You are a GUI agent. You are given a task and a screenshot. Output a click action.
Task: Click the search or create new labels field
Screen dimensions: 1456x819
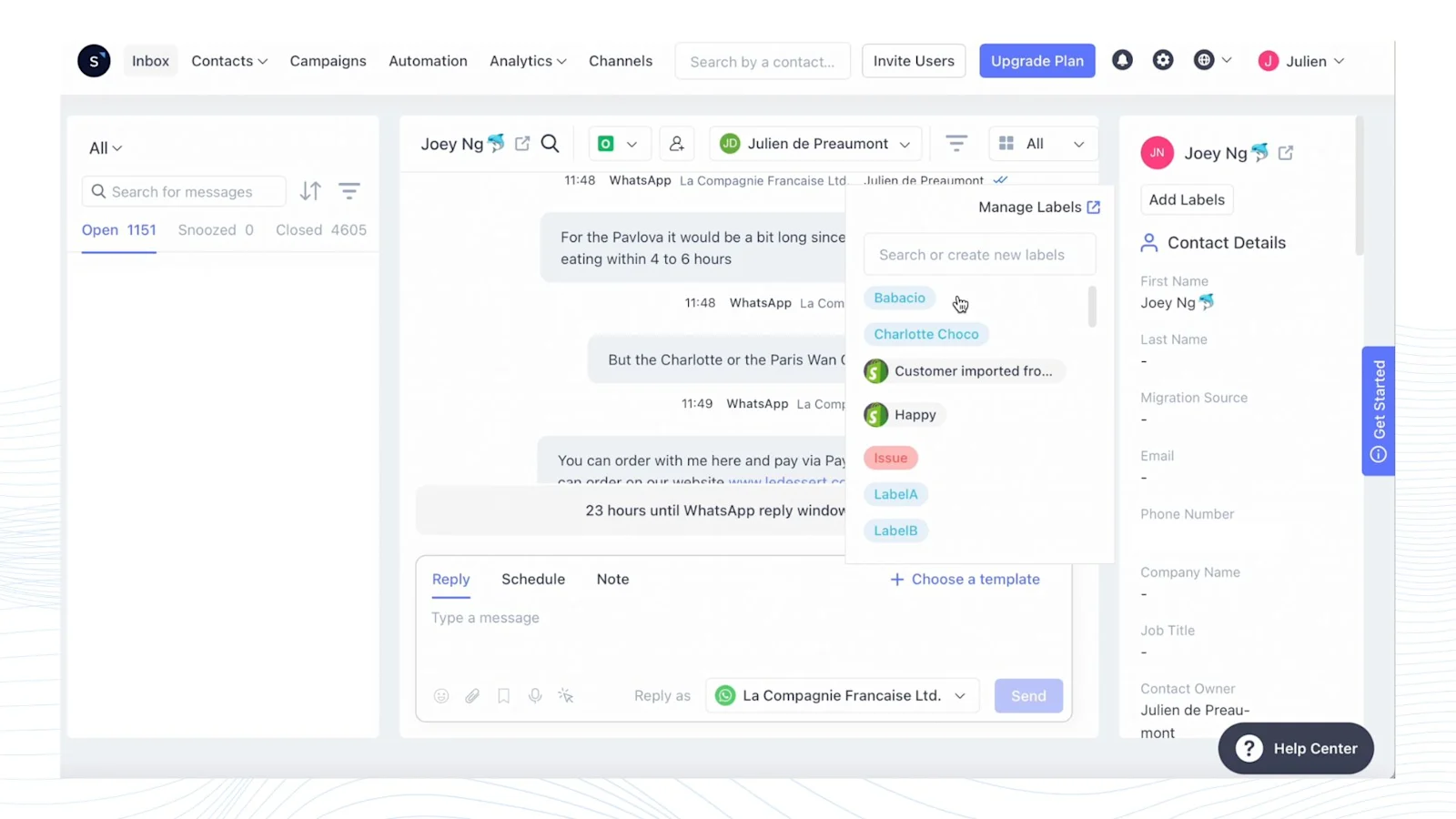tap(979, 254)
